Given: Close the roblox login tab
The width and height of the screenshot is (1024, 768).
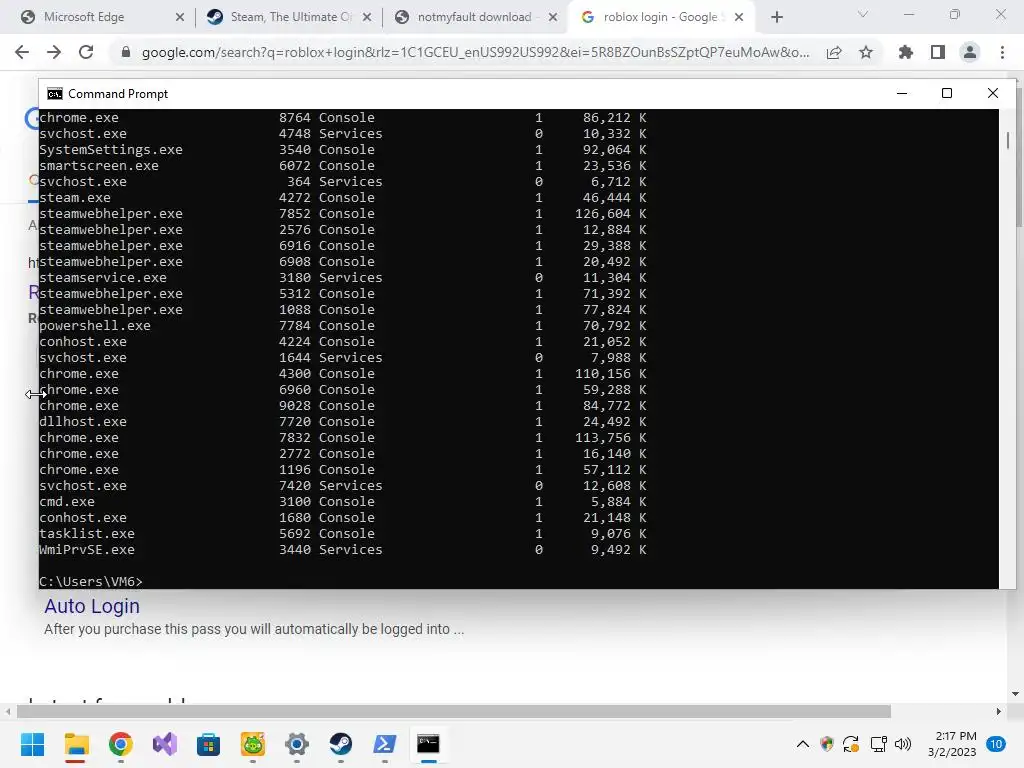Looking at the screenshot, I should [739, 17].
